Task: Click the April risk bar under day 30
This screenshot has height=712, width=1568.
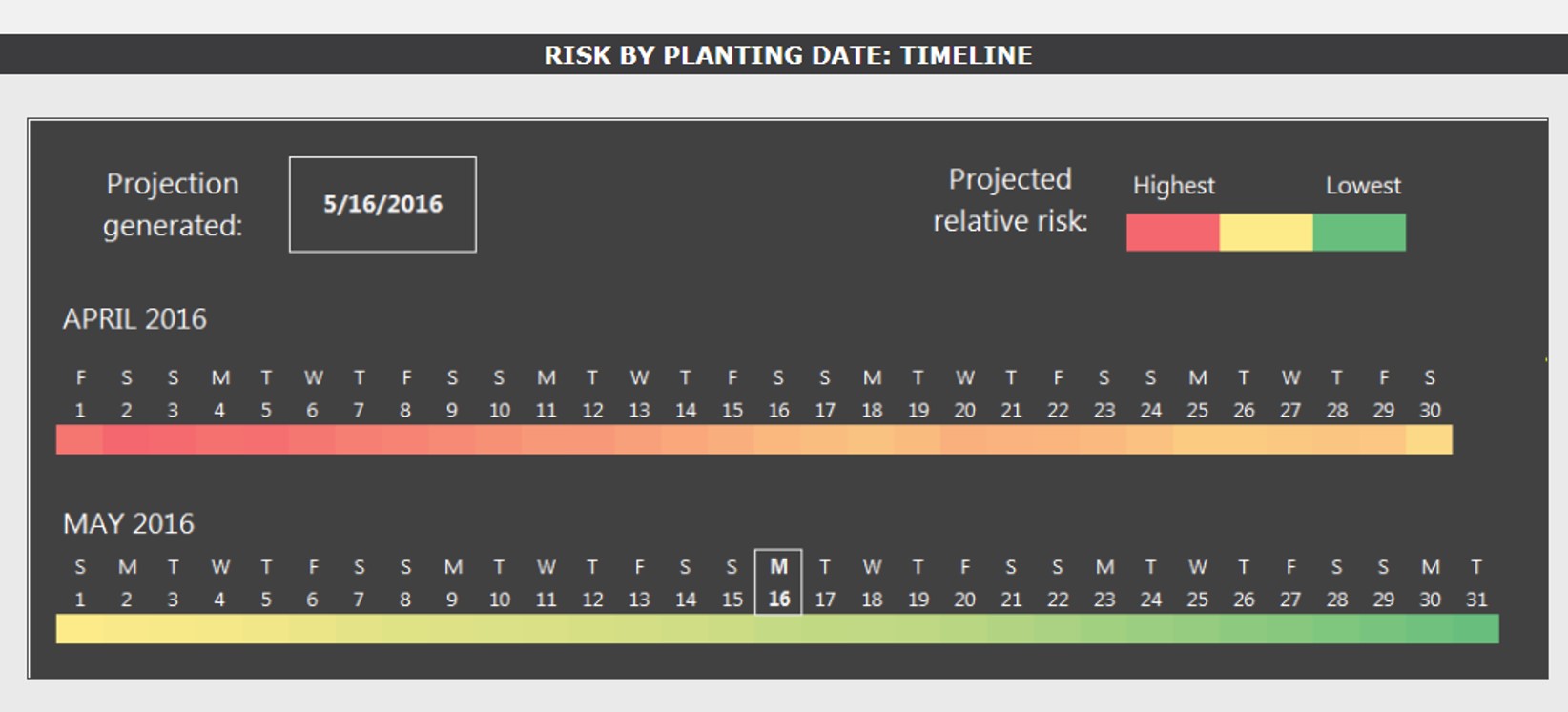Action: (x=1430, y=439)
